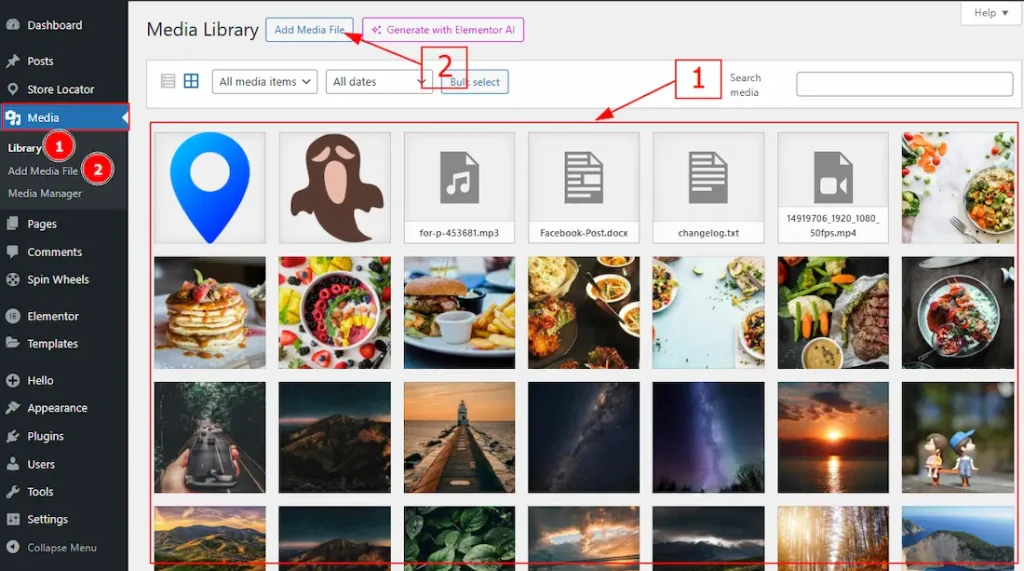The height and width of the screenshot is (571, 1024).
Task: Click the Posts pushpin icon
Action: point(12,61)
